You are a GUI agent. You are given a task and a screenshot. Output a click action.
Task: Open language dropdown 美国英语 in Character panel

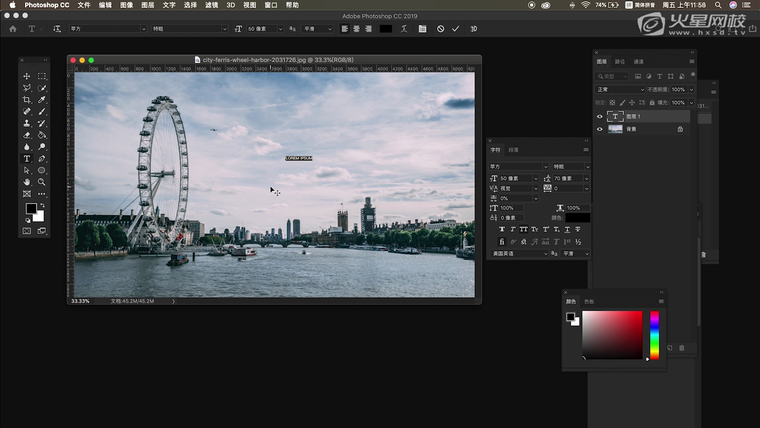[517, 254]
